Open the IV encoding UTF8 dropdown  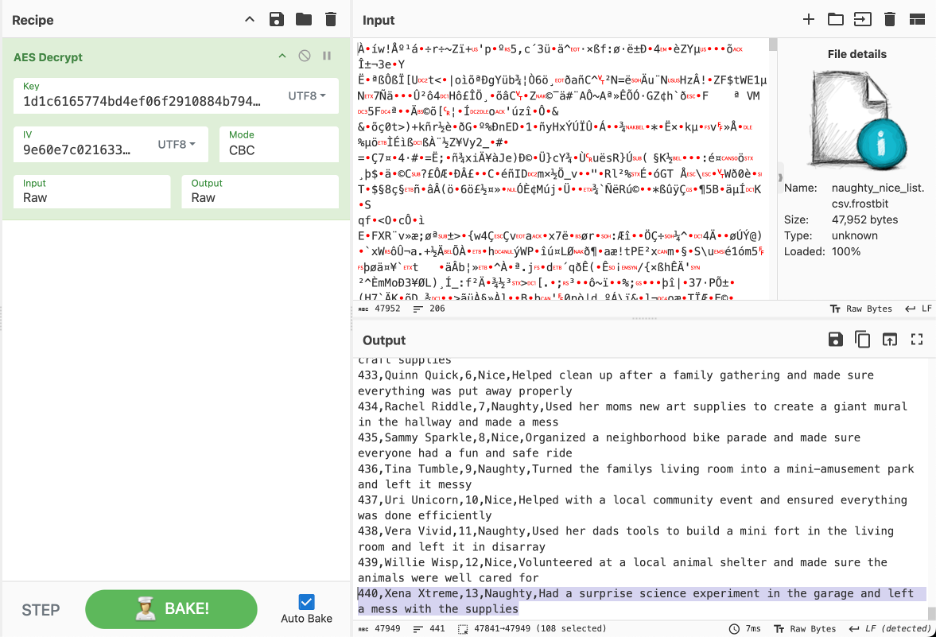[176, 145]
